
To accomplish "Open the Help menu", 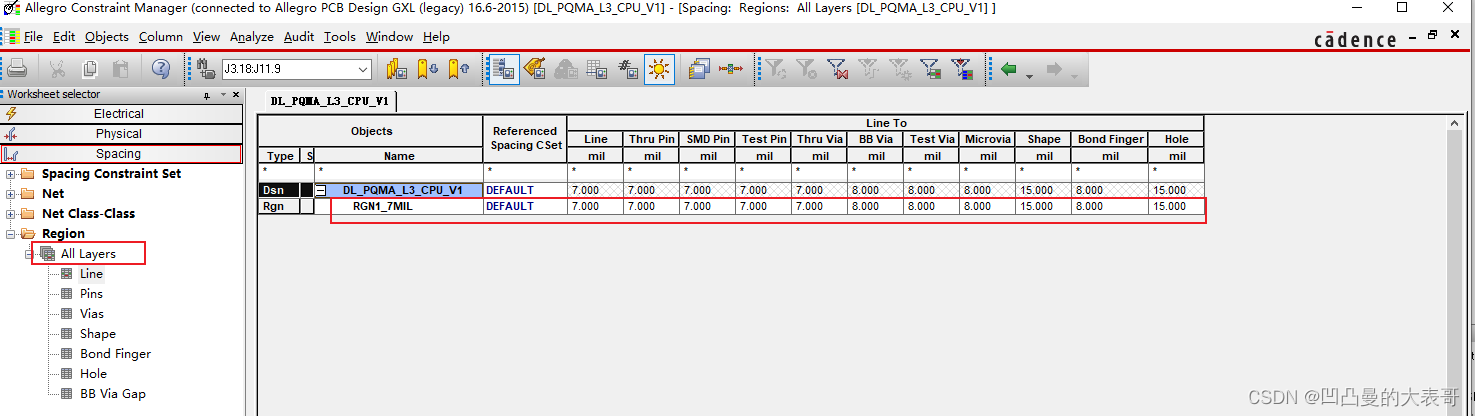I will [436, 37].
